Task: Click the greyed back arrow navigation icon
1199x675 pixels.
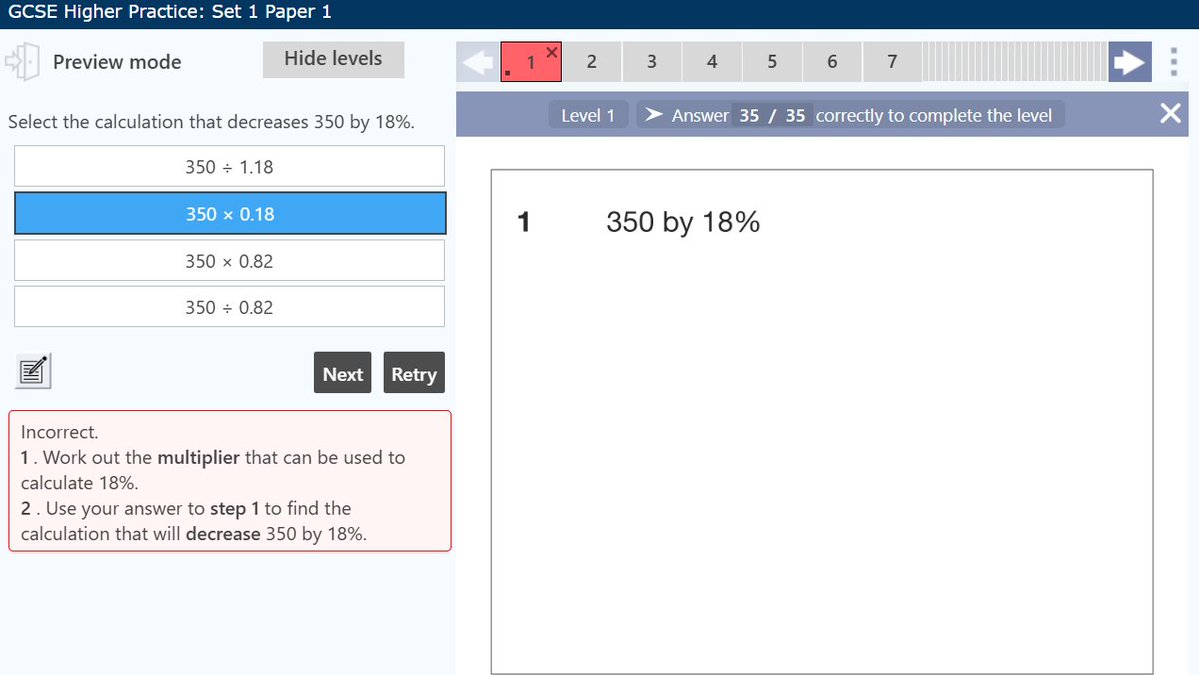Action: tap(476, 61)
